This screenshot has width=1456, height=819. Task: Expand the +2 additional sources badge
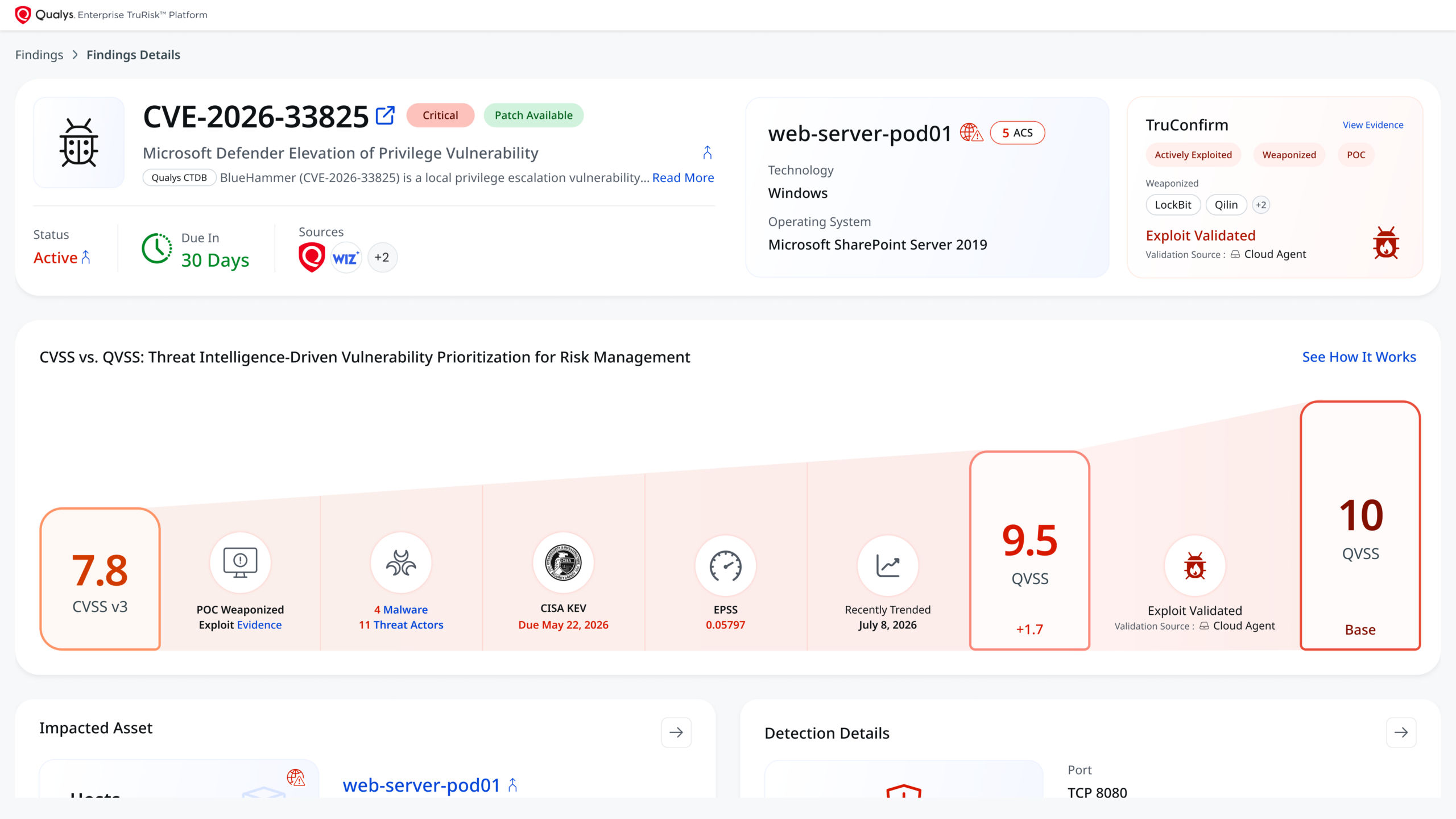[x=382, y=258]
